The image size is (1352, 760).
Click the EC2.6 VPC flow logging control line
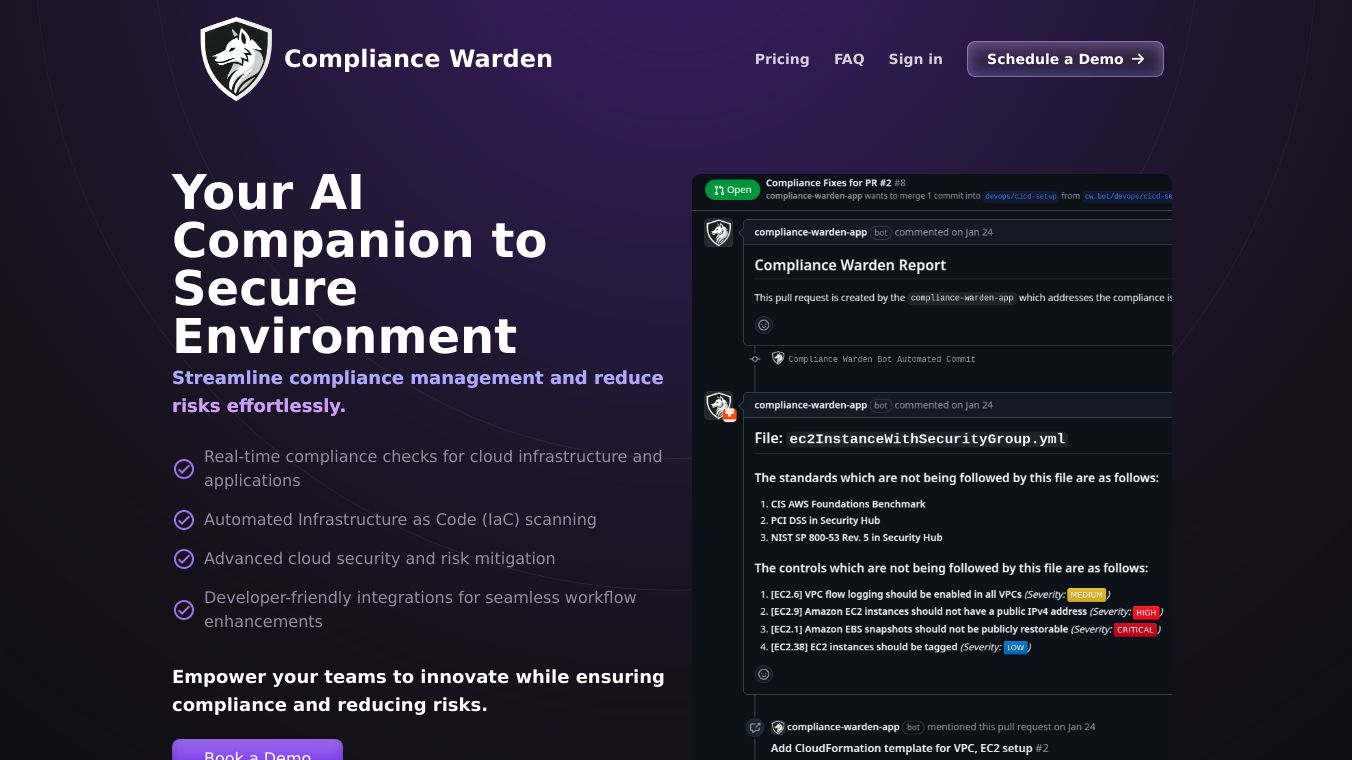click(941, 595)
